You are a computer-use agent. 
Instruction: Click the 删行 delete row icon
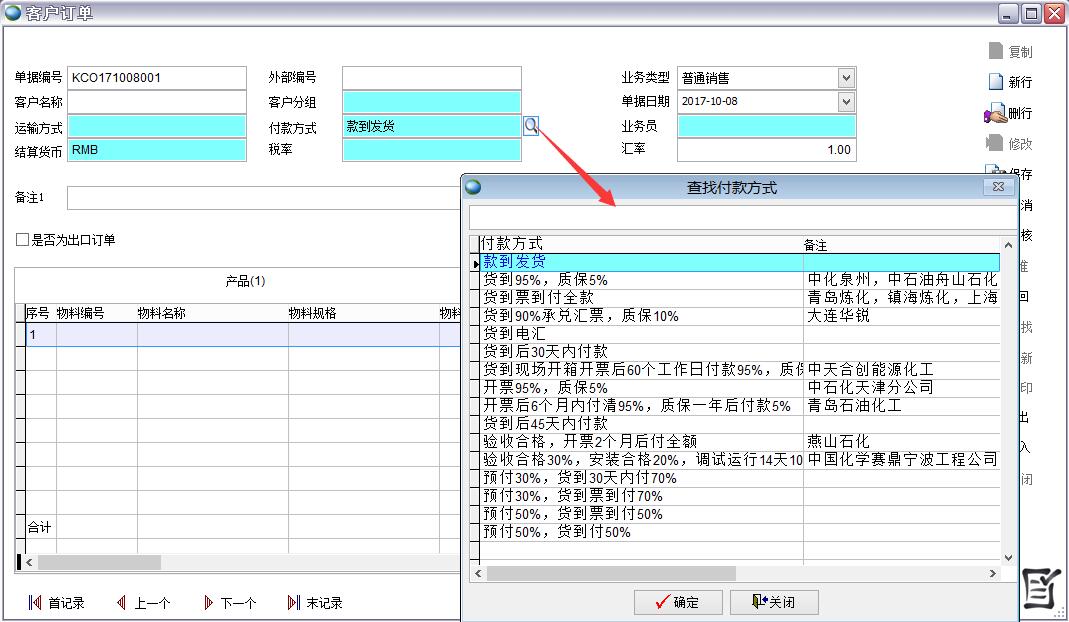tap(996, 113)
